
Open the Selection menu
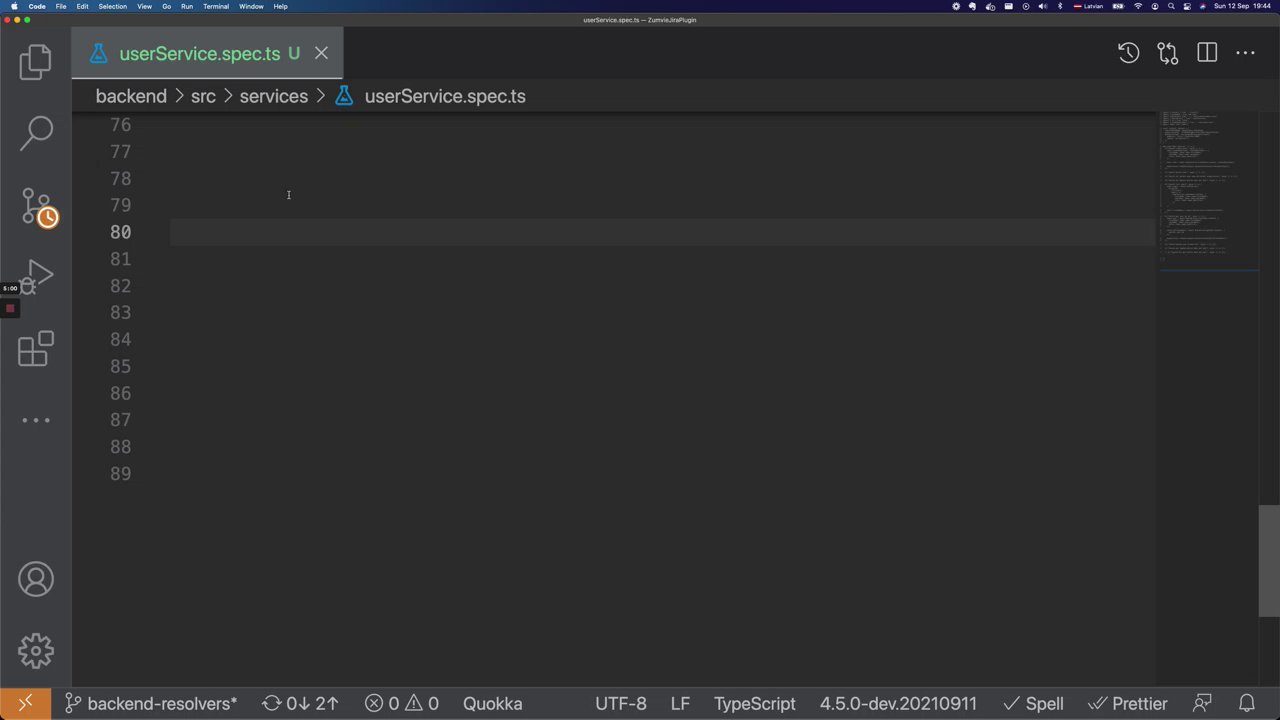(x=113, y=6)
